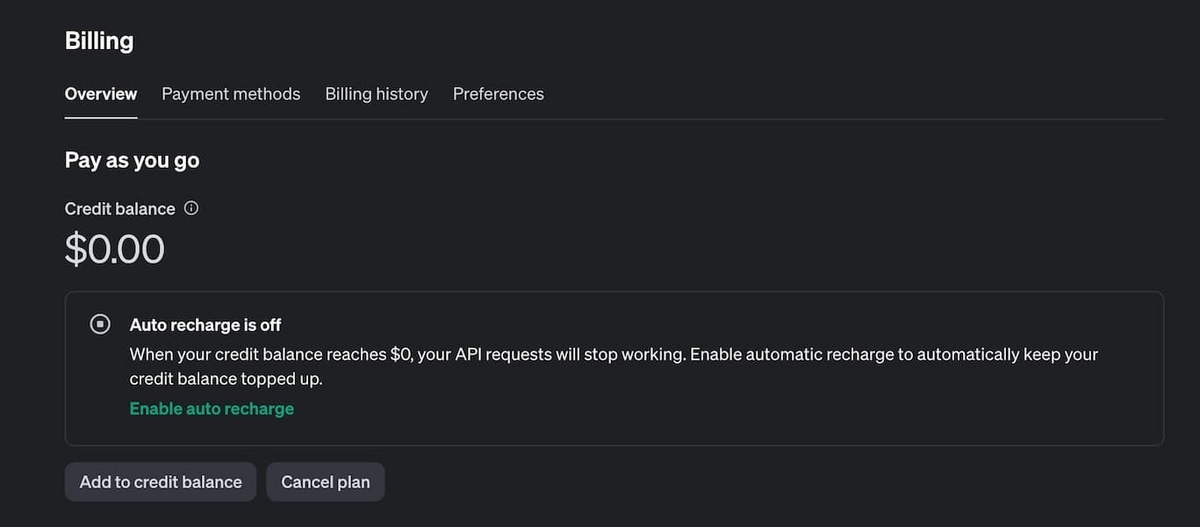Click the Auto recharge is off title
The image size is (1200, 527).
pos(205,325)
